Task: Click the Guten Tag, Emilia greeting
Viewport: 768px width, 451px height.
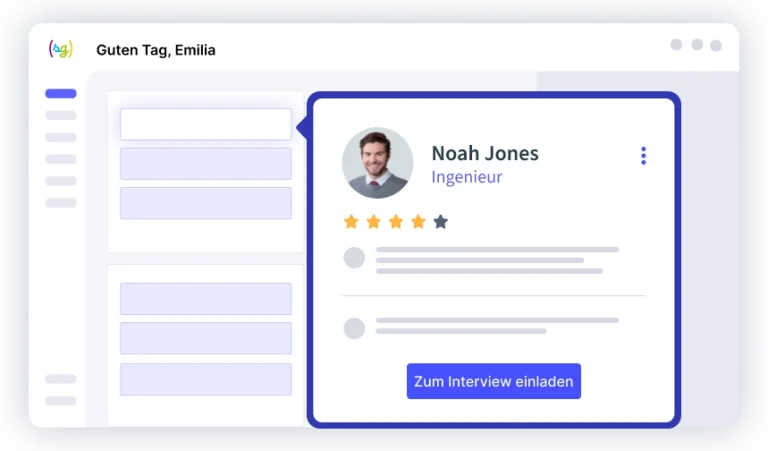Action: [x=156, y=50]
